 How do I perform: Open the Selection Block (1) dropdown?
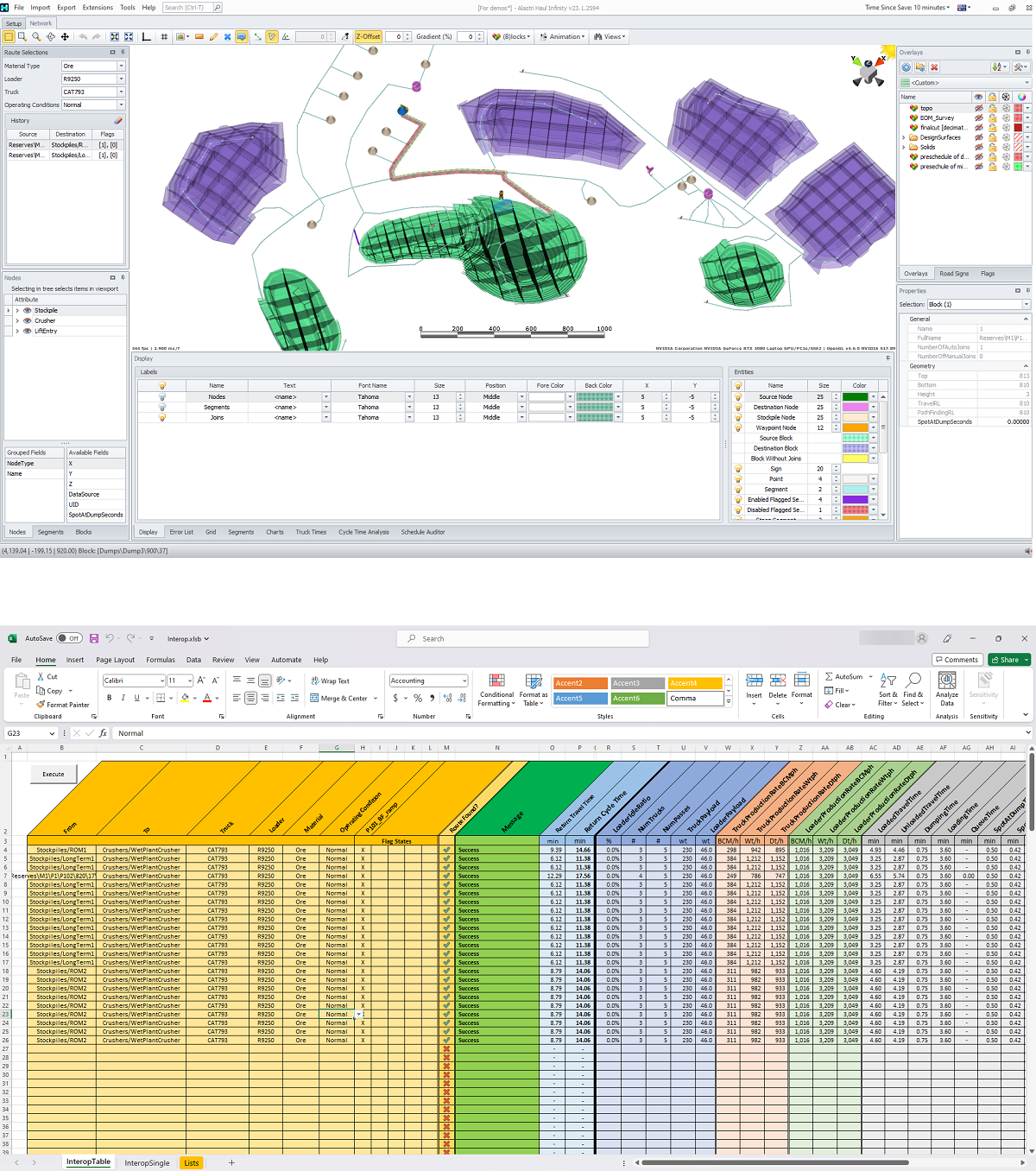[x=1027, y=305]
